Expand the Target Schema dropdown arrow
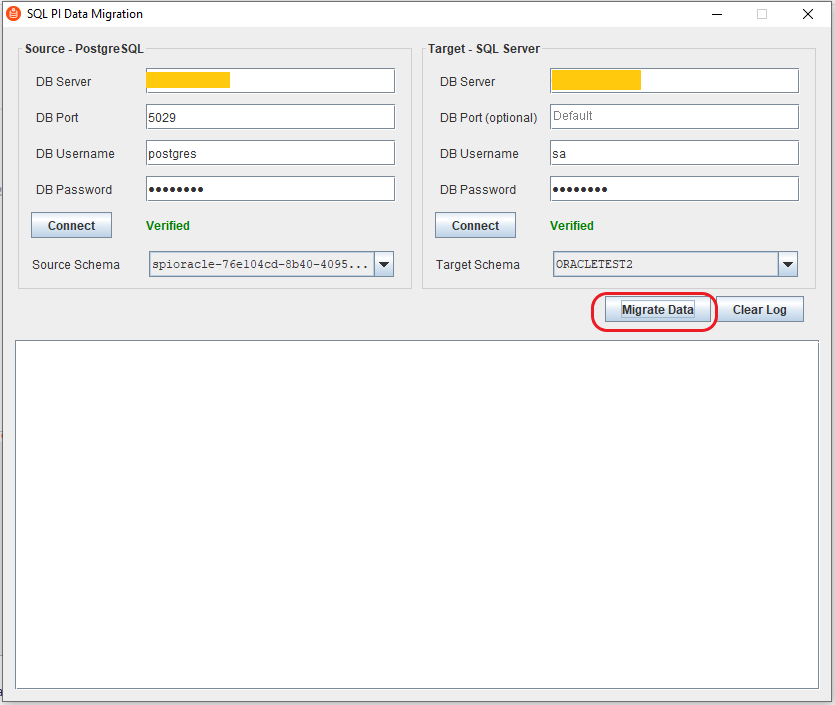The width and height of the screenshot is (835, 705). (788, 264)
